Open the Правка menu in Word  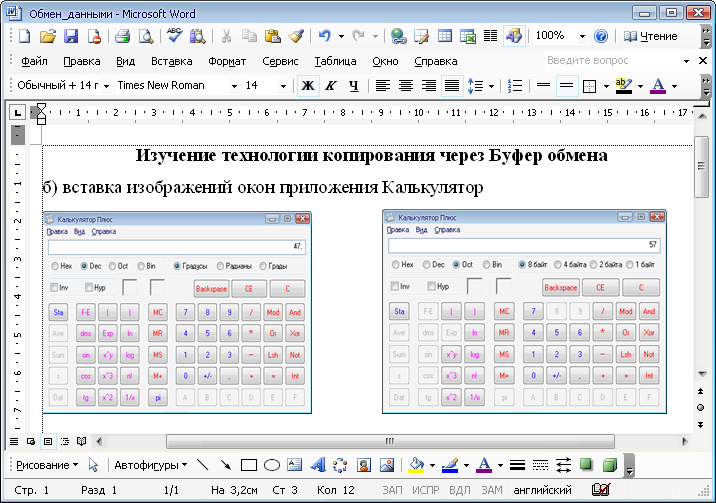coord(82,61)
